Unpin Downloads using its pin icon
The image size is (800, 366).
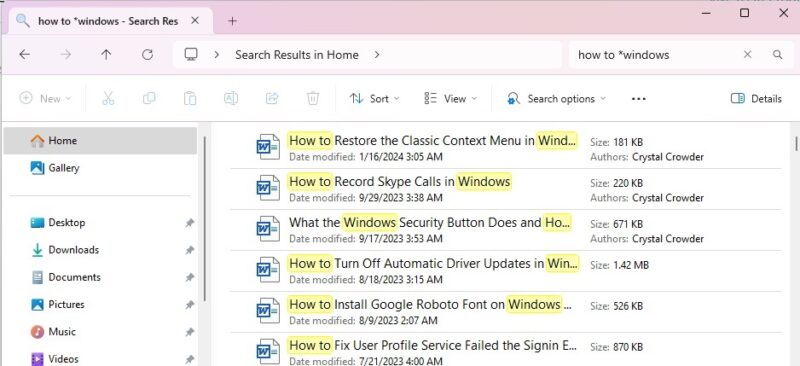(x=190, y=250)
